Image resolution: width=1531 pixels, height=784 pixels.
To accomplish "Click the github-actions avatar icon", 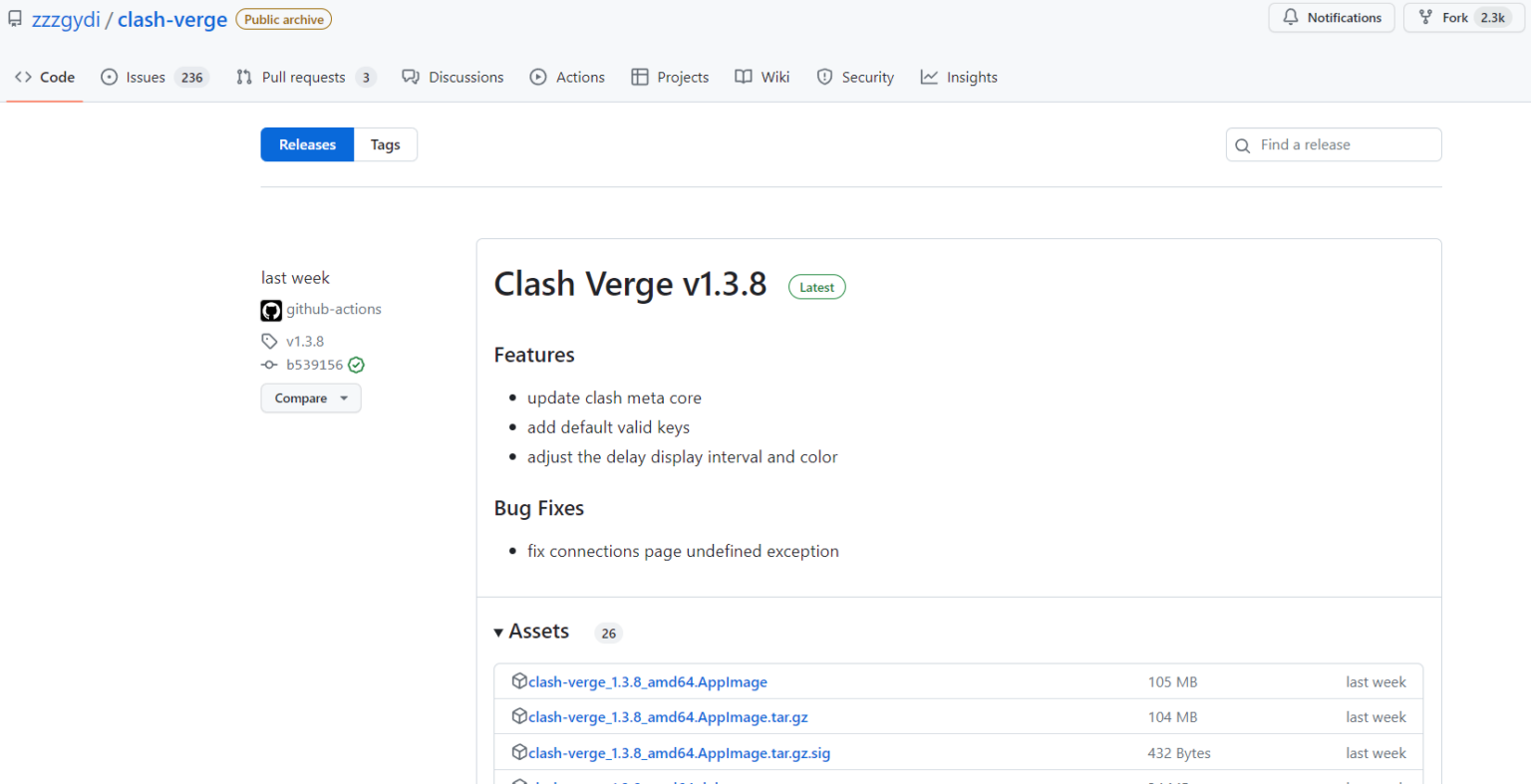I will point(271,311).
